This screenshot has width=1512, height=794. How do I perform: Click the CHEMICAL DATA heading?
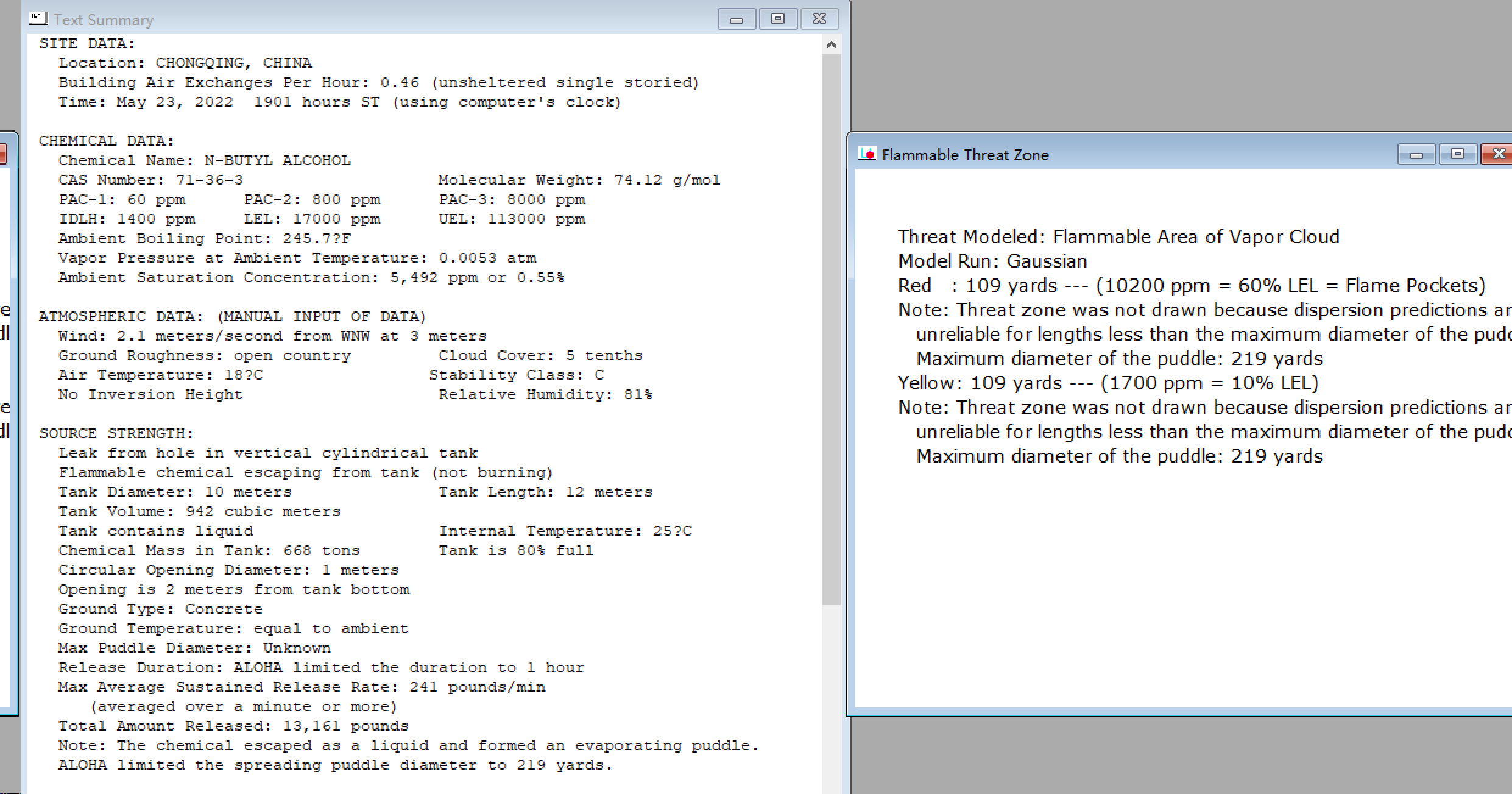tap(107, 141)
